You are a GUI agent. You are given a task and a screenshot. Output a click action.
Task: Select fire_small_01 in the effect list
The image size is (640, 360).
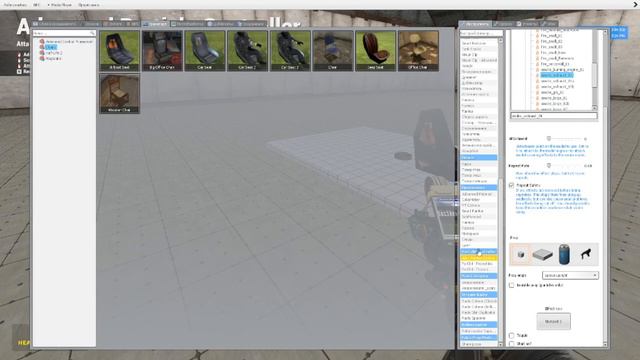coord(551,36)
